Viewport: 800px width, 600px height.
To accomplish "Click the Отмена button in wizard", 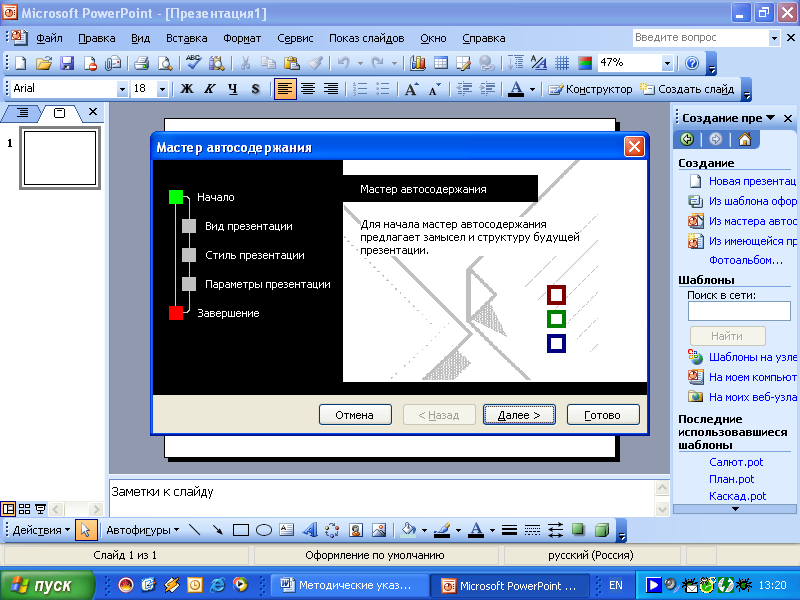I will pos(355,415).
